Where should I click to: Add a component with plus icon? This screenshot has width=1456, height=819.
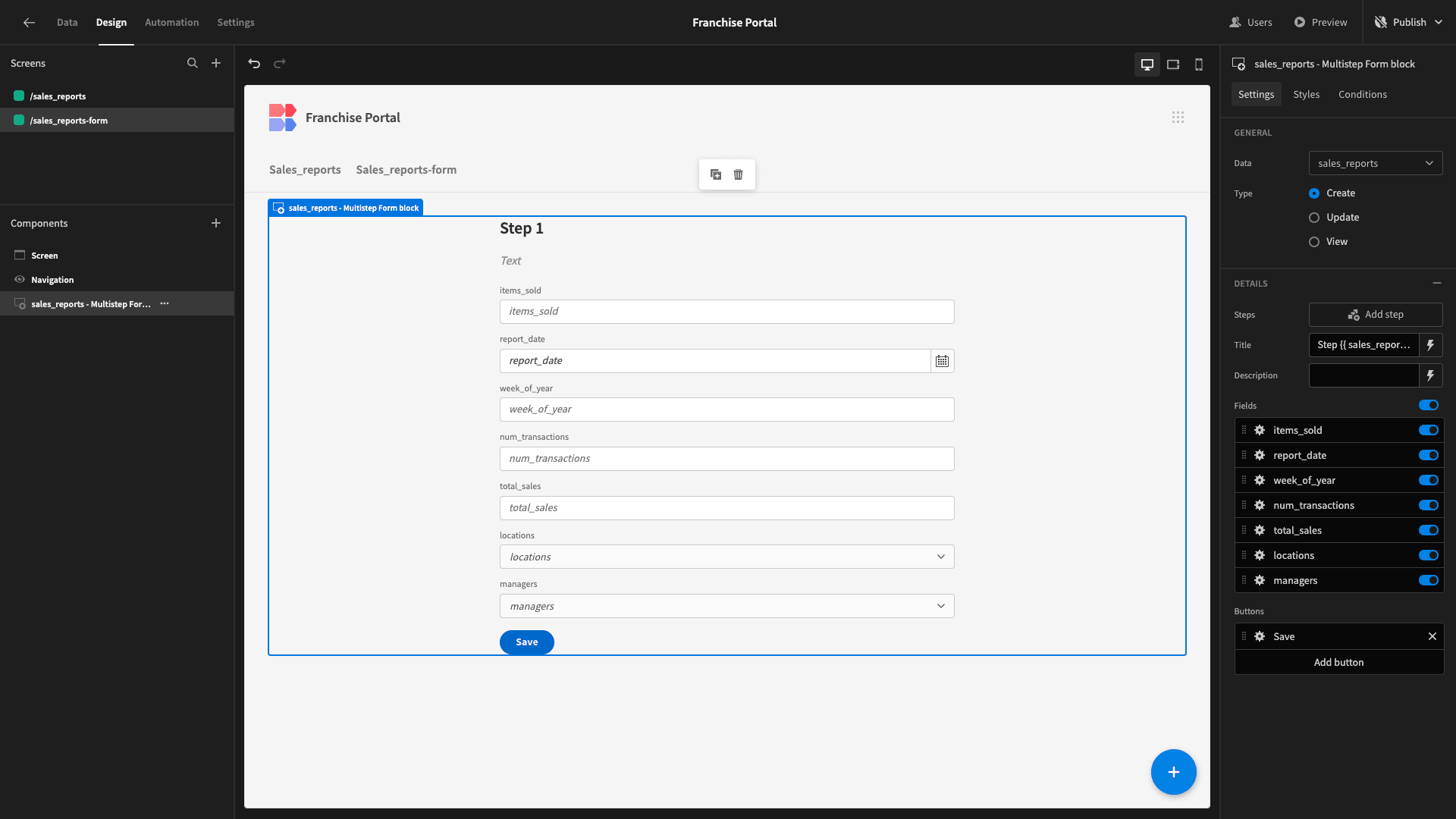[216, 224]
